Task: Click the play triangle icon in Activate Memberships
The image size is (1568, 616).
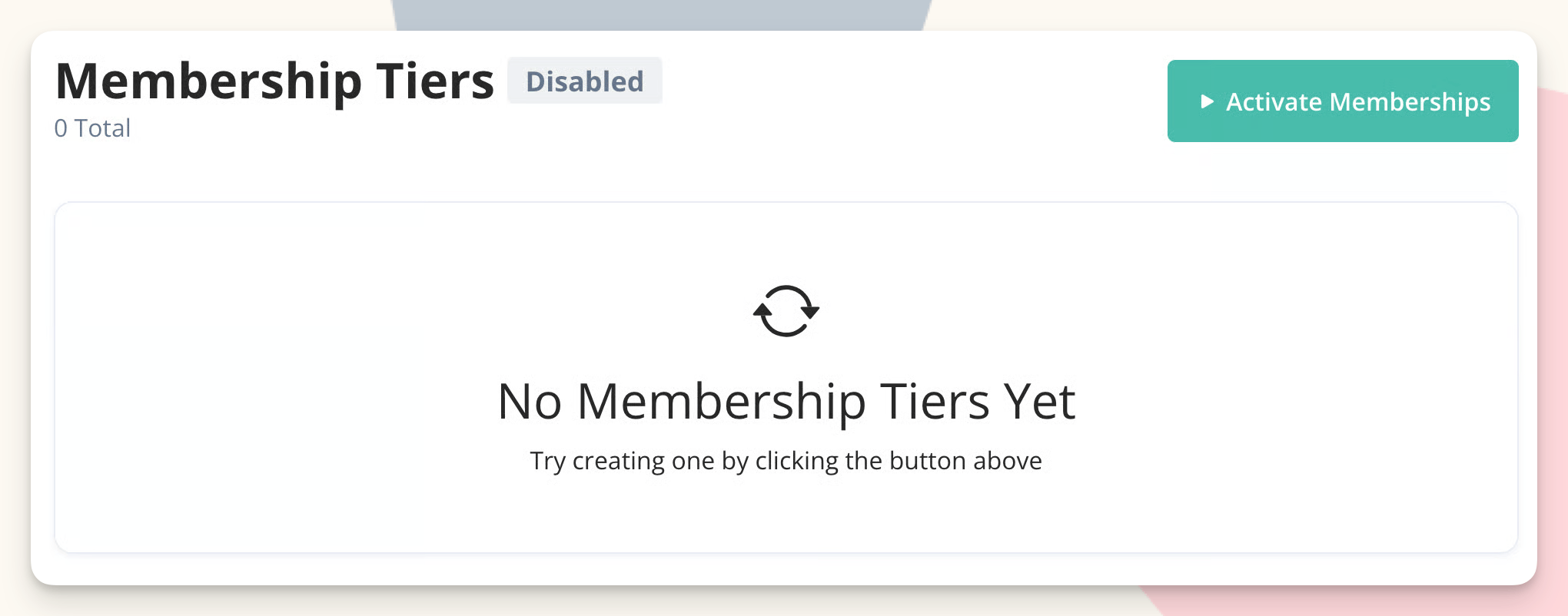Action: (1208, 101)
